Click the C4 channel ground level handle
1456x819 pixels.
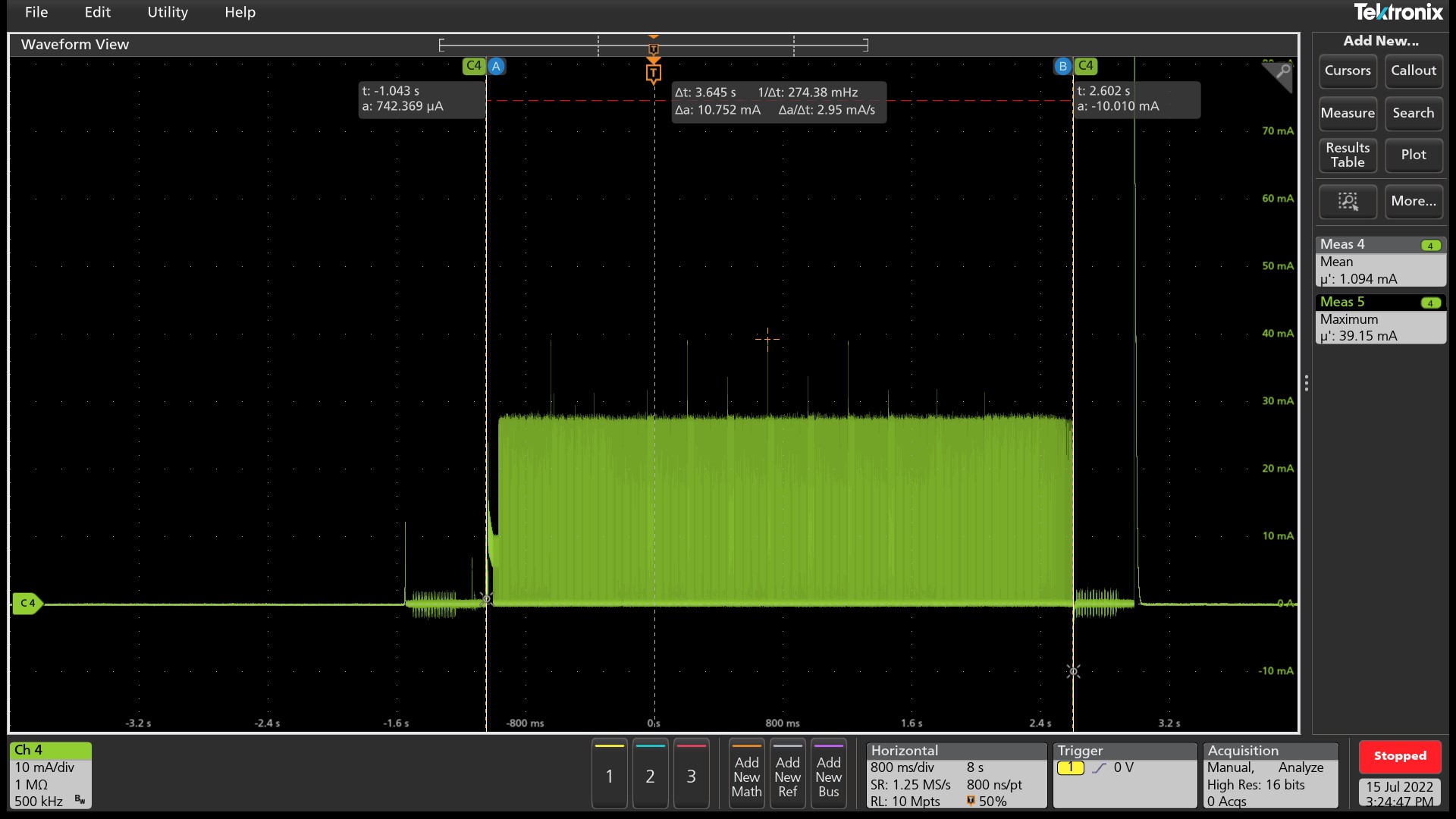(x=27, y=604)
